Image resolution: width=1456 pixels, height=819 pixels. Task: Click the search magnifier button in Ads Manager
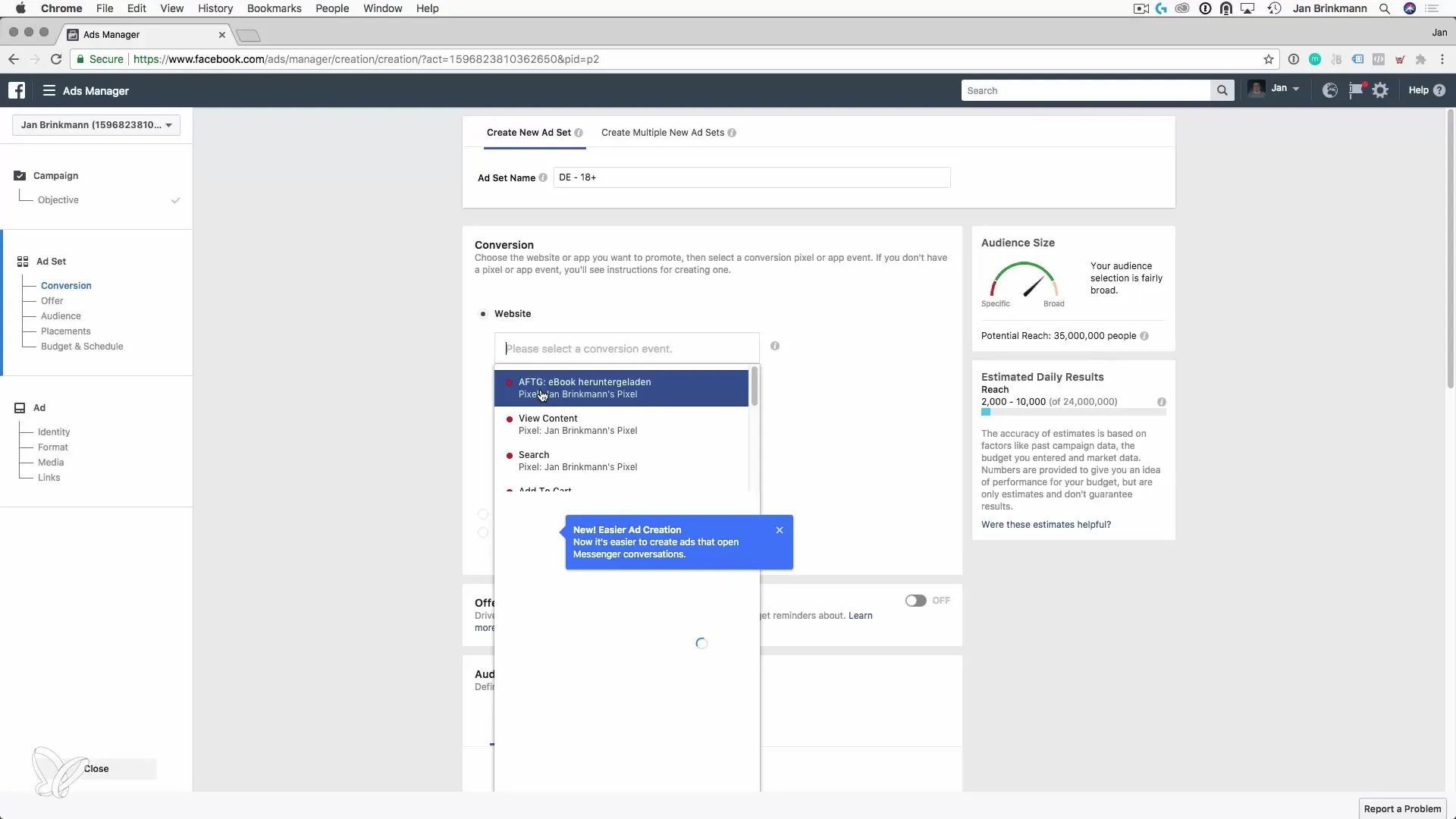[1222, 90]
